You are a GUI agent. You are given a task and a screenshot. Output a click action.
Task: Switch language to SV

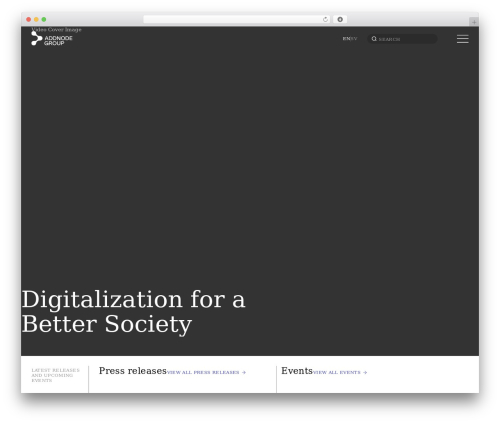pos(354,39)
